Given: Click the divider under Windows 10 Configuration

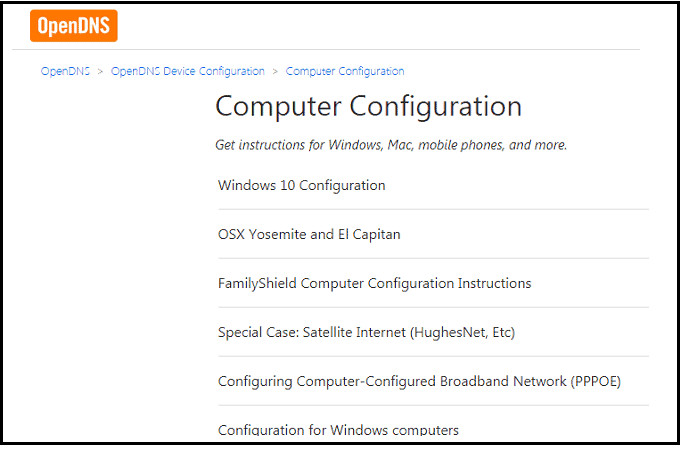Looking at the screenshot, I should point(433,209).
